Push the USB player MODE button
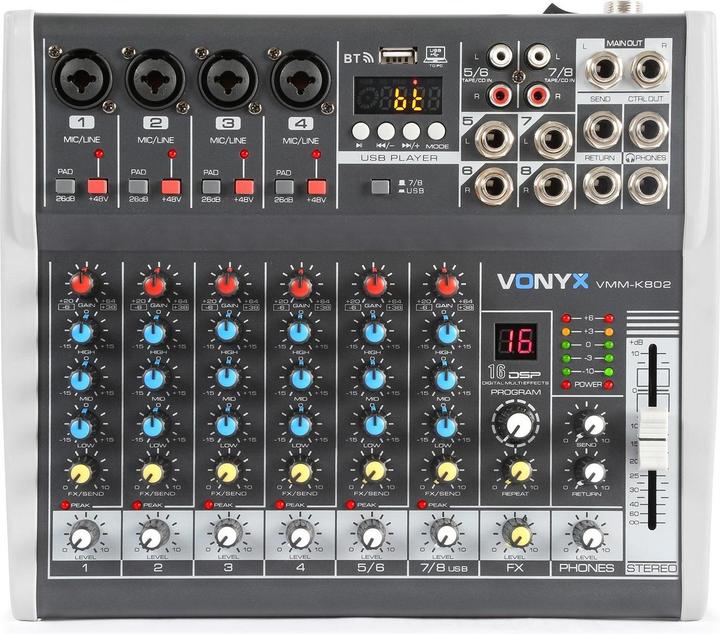 coord(436,131)
